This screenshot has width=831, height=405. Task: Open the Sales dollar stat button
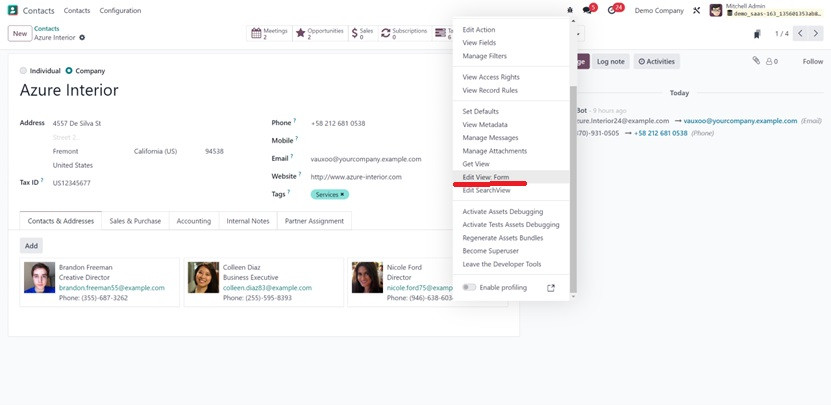click(363, 33)
